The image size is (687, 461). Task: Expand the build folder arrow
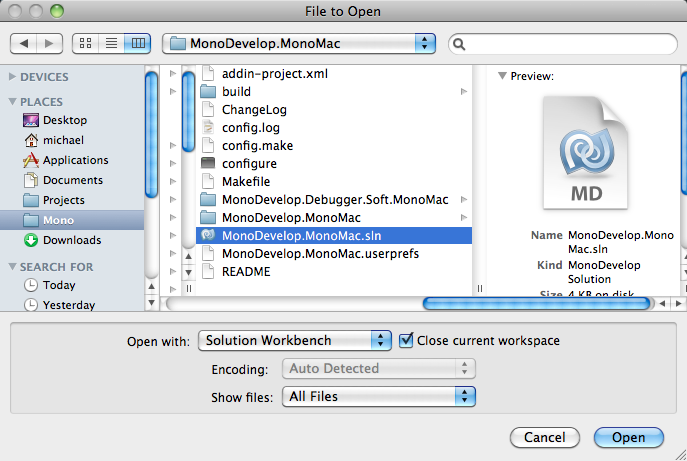point(464,92)
